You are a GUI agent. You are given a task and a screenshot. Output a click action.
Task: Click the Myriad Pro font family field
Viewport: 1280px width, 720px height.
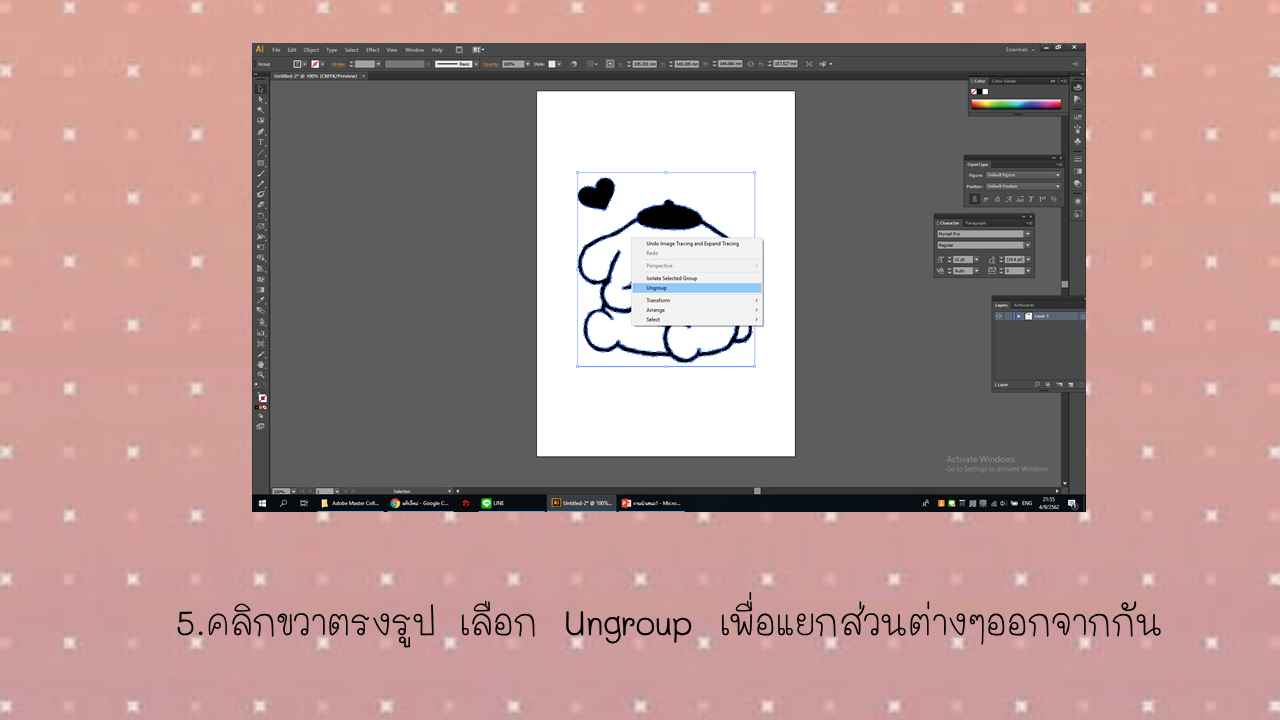(979, 234)
